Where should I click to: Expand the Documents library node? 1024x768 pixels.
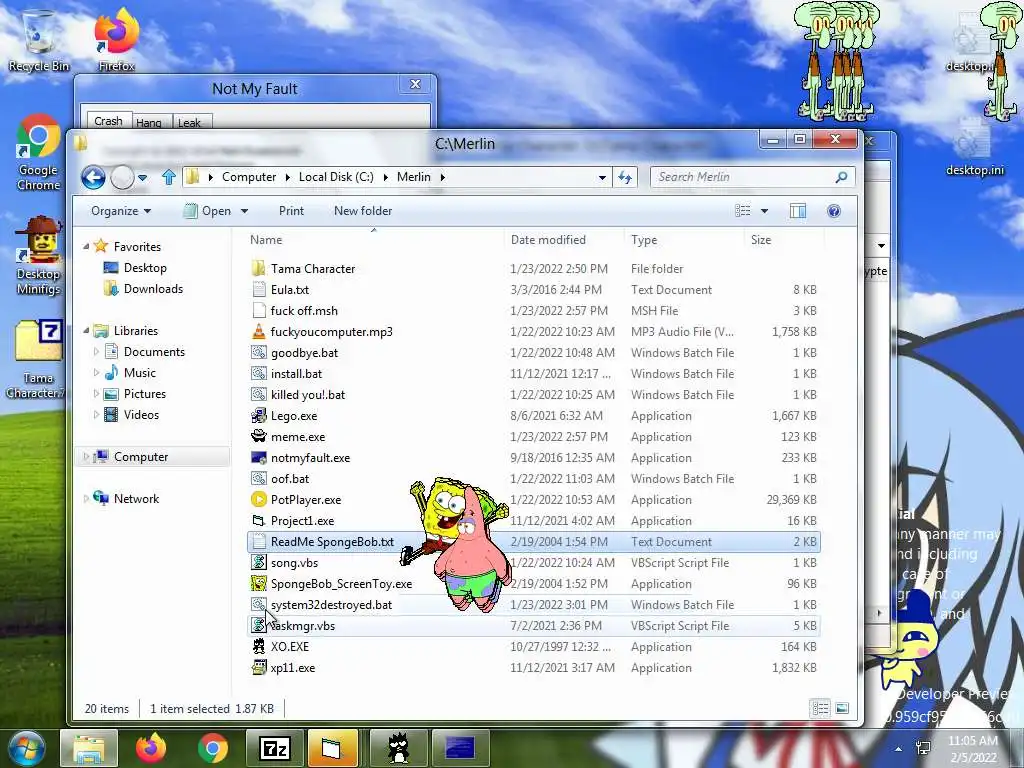coord(97,351)
